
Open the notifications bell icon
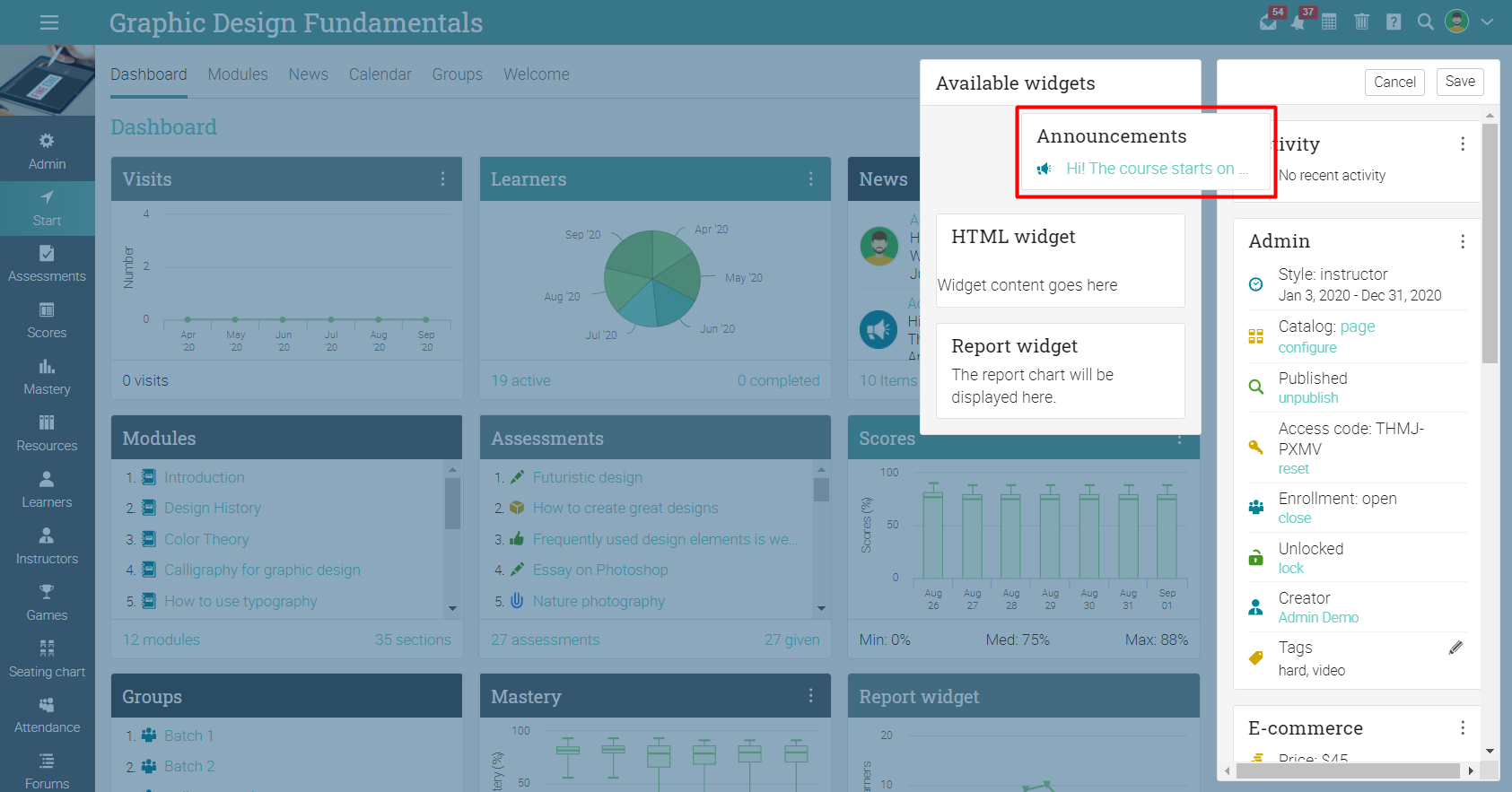1298,22
